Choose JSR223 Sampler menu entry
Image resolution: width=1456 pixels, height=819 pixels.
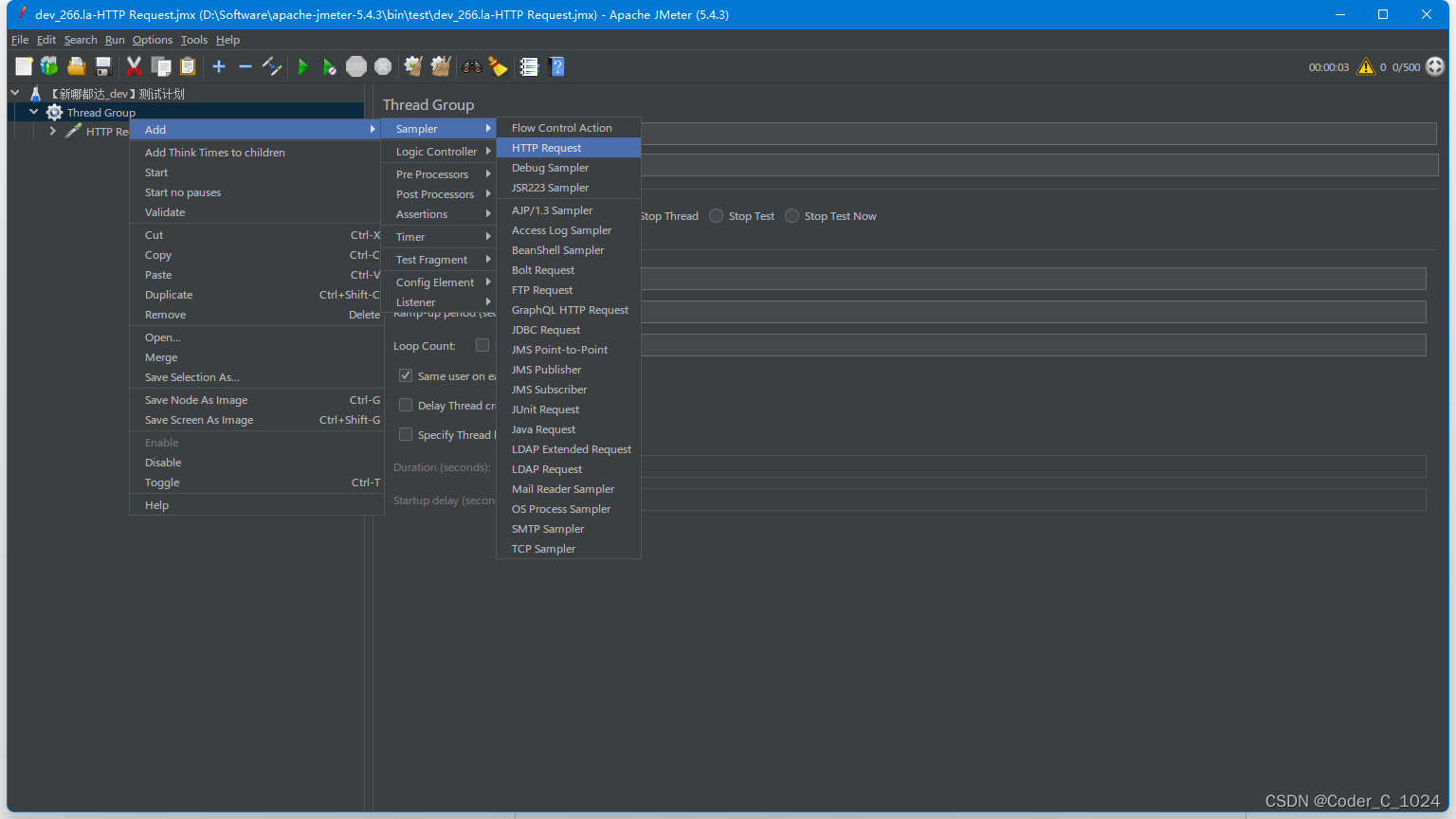coord(569,188)
